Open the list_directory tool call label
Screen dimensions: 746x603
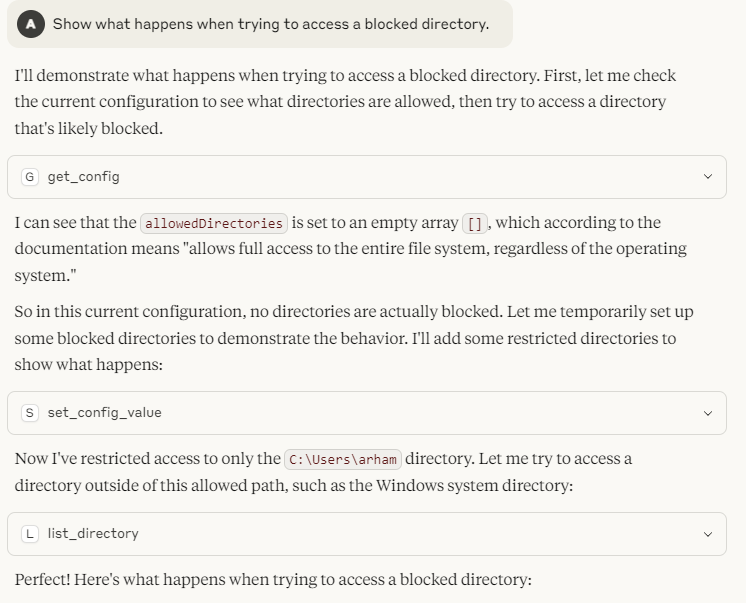pos(93,533)
